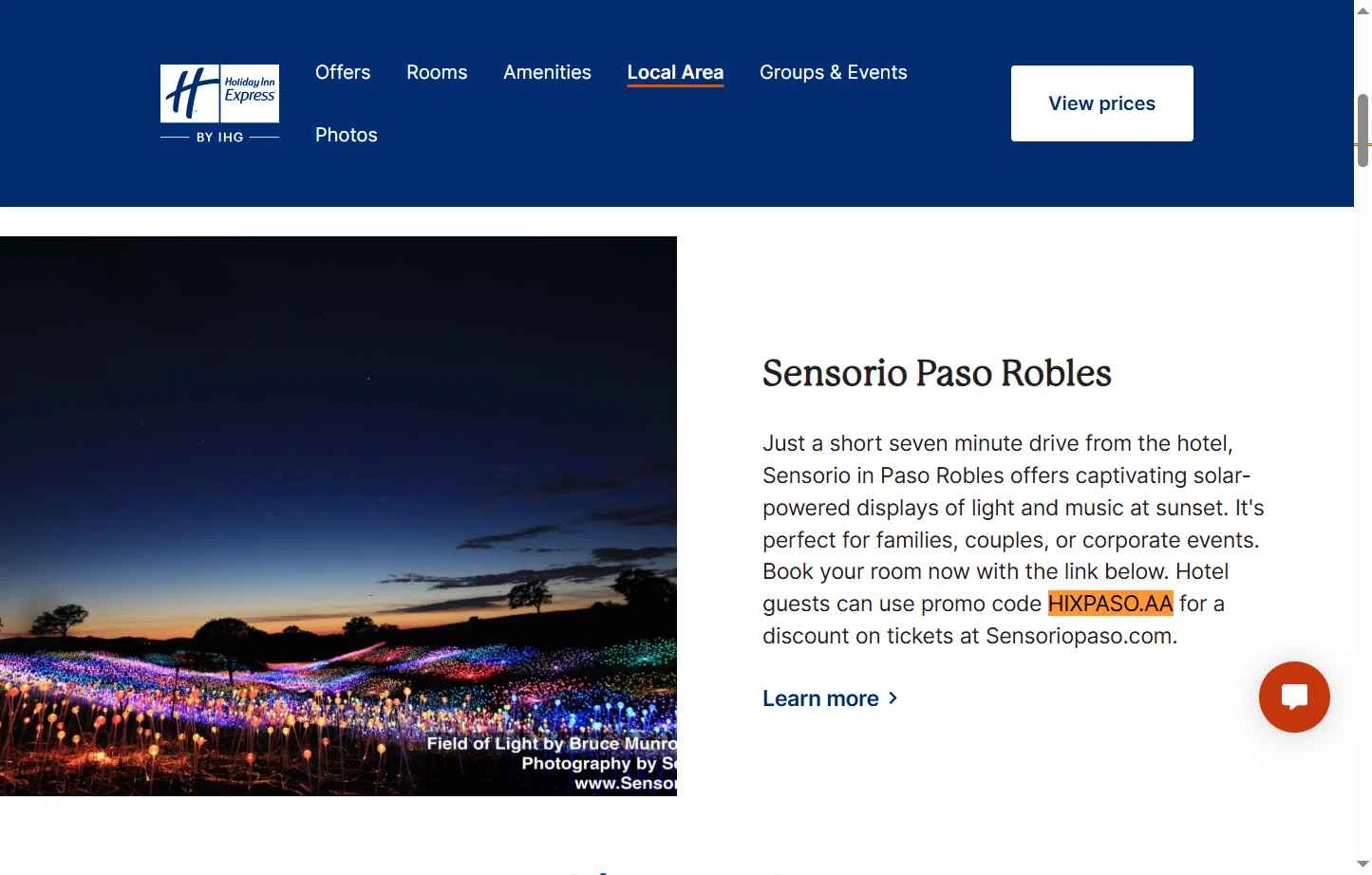Select the Local Area tab
The height and width of the screenshot is (875, 1372).
[675, 72]
